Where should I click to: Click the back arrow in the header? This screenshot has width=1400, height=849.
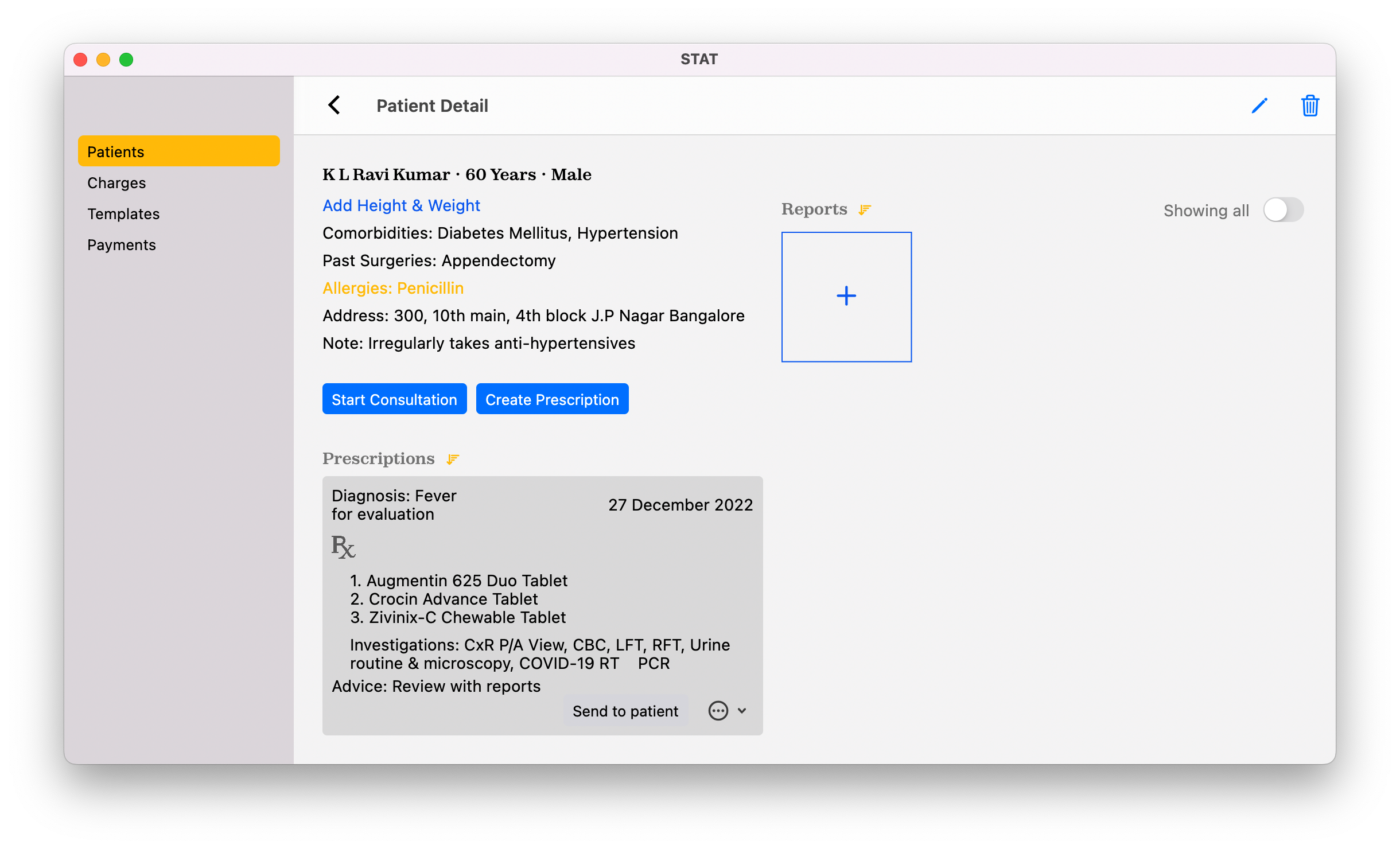click(335, 106)
